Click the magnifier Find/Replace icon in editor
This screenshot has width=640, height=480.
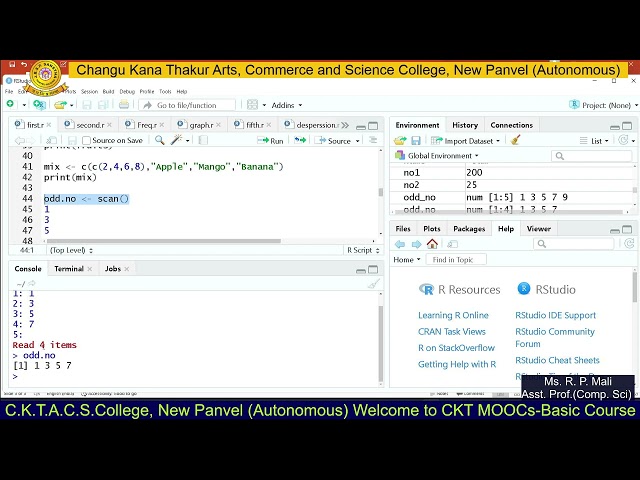coord(159,141)
